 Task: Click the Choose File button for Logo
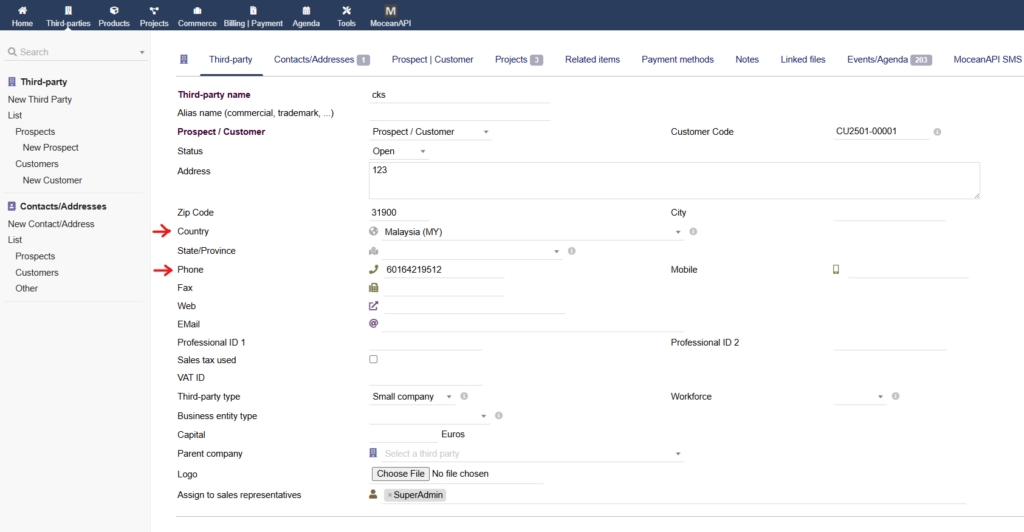tap(400, 473)
